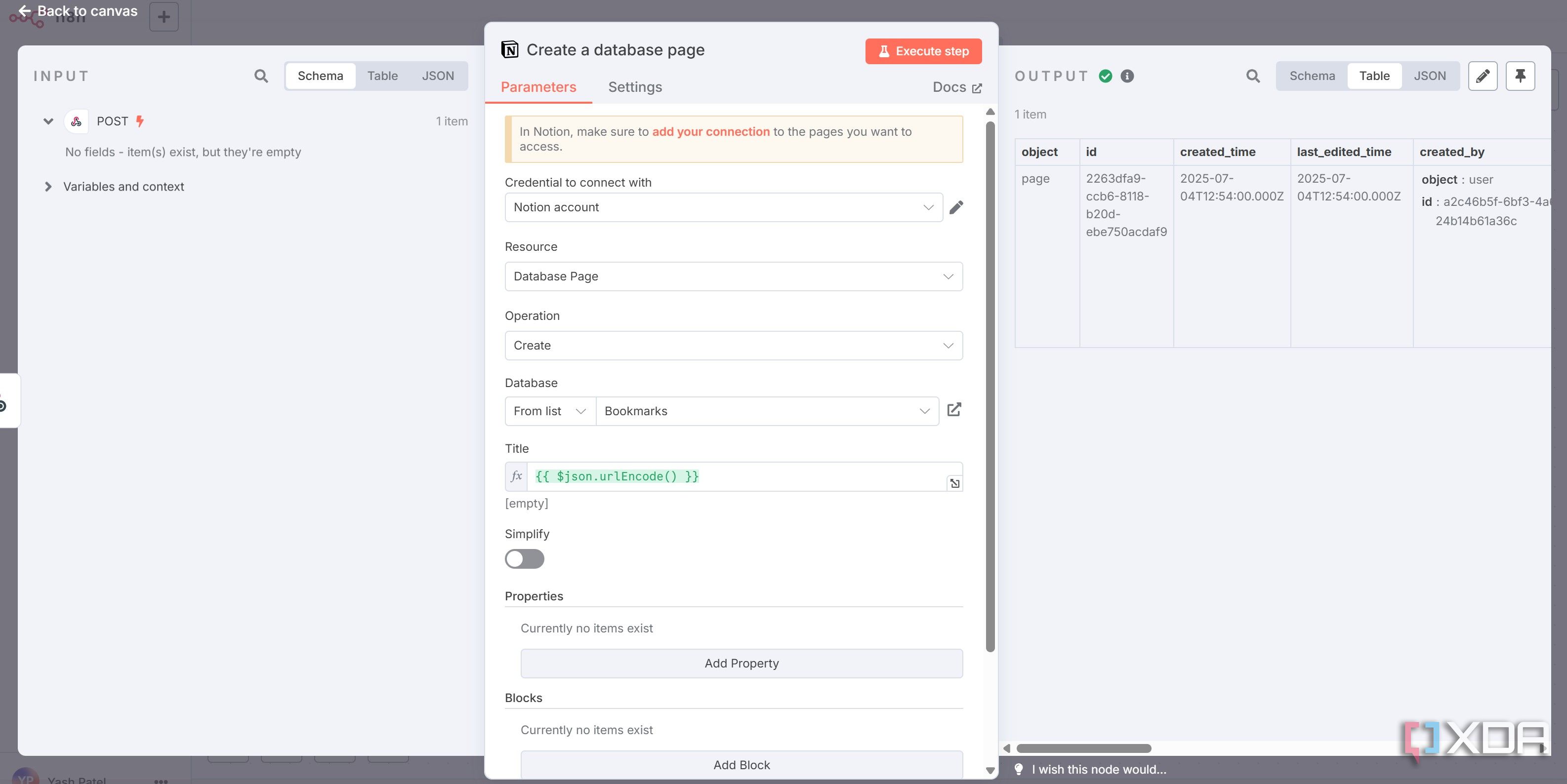Viewport: 1567px width, 784px height.
Task: Click the created_time column header
Action: click(1218, 152)
